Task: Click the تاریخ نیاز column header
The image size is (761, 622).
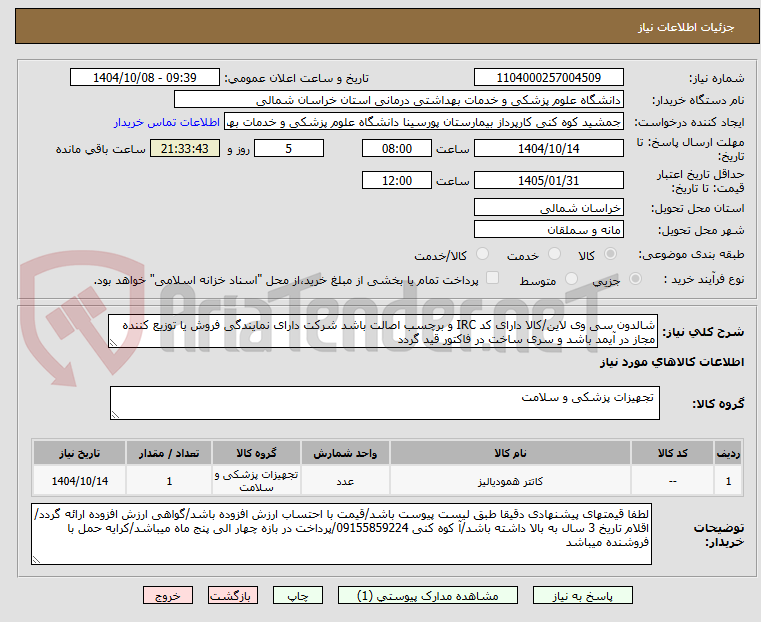Action: click(x=80, y=453)
